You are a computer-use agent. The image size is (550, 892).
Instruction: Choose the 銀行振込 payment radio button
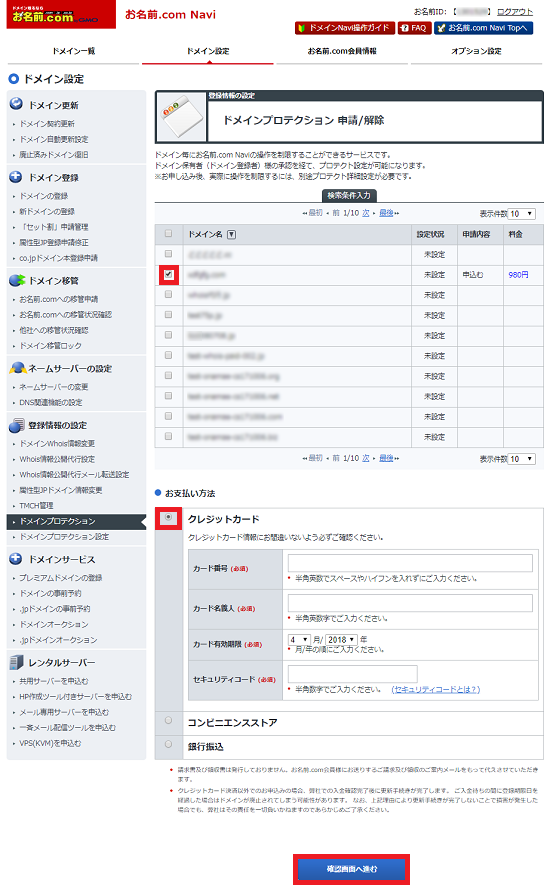[x=168, y=744]
